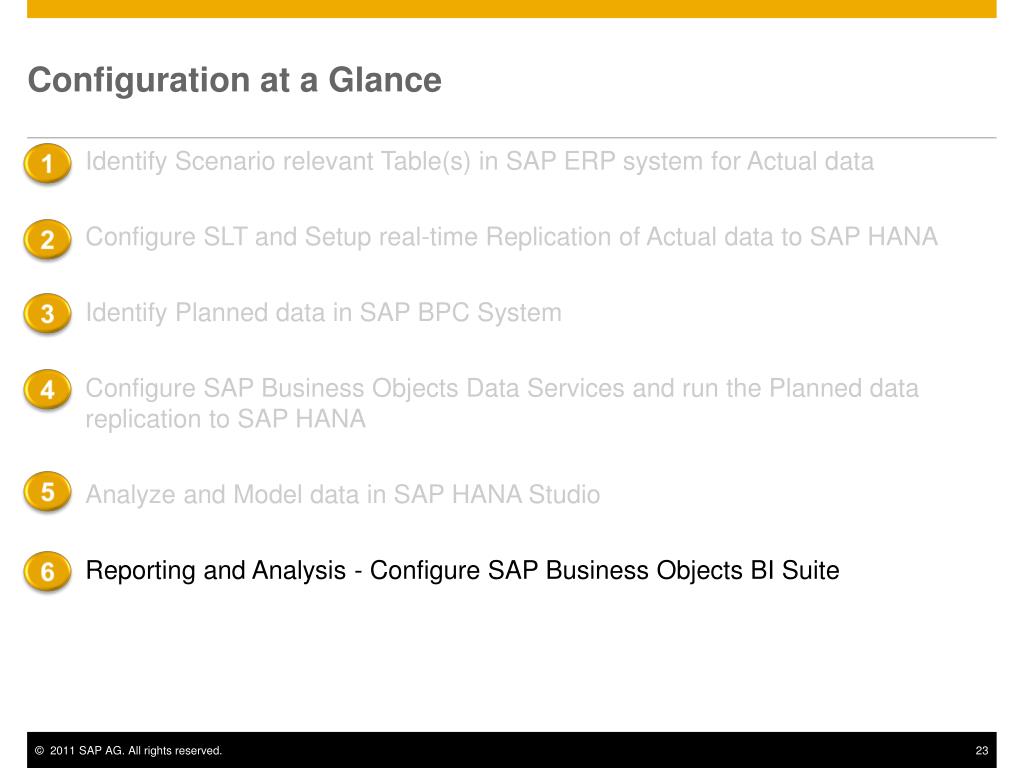Click the yellow number 4 badge
The image size is (1024, 768).
point(47,389)
